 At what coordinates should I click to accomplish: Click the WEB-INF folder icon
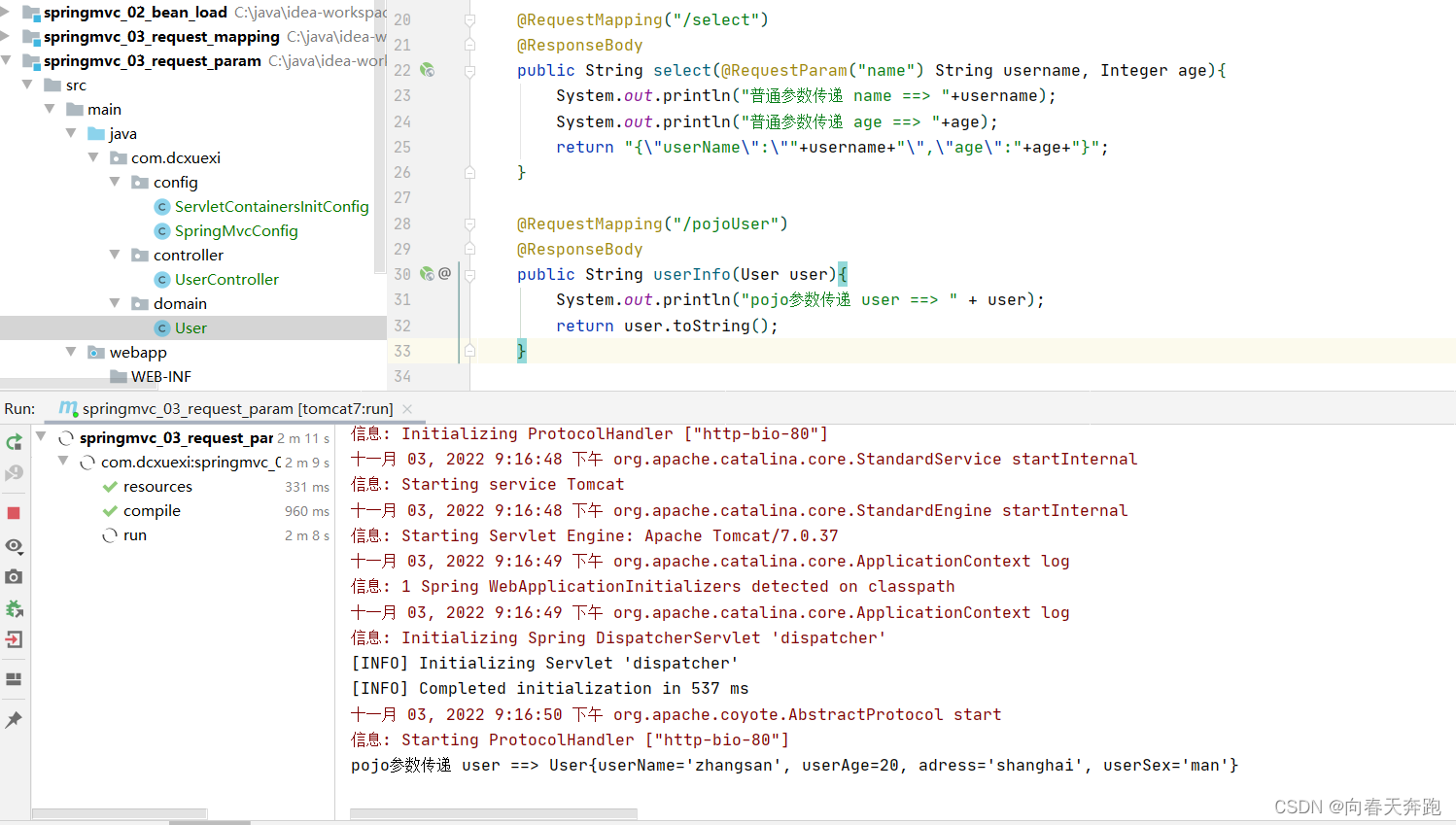coord(119,376)
